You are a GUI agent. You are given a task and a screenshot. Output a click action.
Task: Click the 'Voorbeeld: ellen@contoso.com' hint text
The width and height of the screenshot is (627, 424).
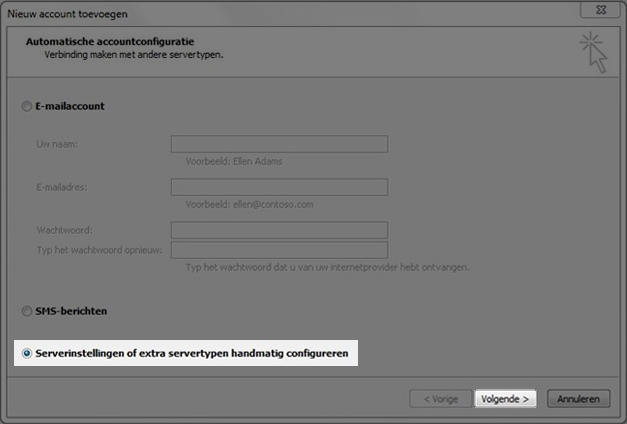click(250, 205)
